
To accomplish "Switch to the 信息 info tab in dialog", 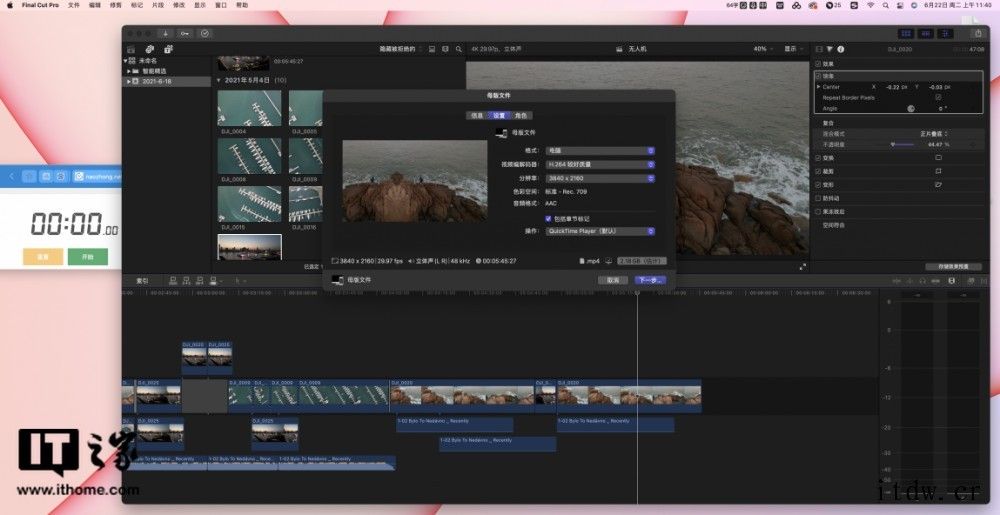I will click(477, 115).
